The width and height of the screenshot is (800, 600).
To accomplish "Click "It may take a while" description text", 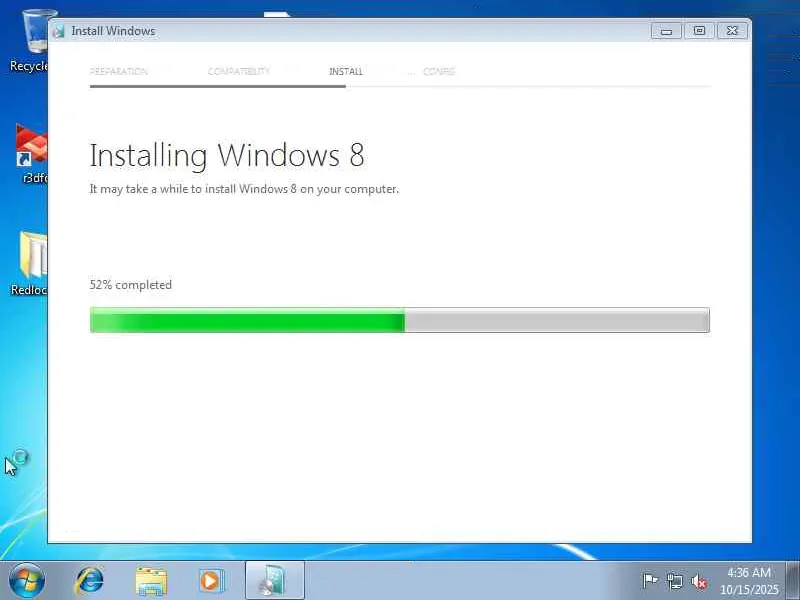I will (x=244, y=189).
